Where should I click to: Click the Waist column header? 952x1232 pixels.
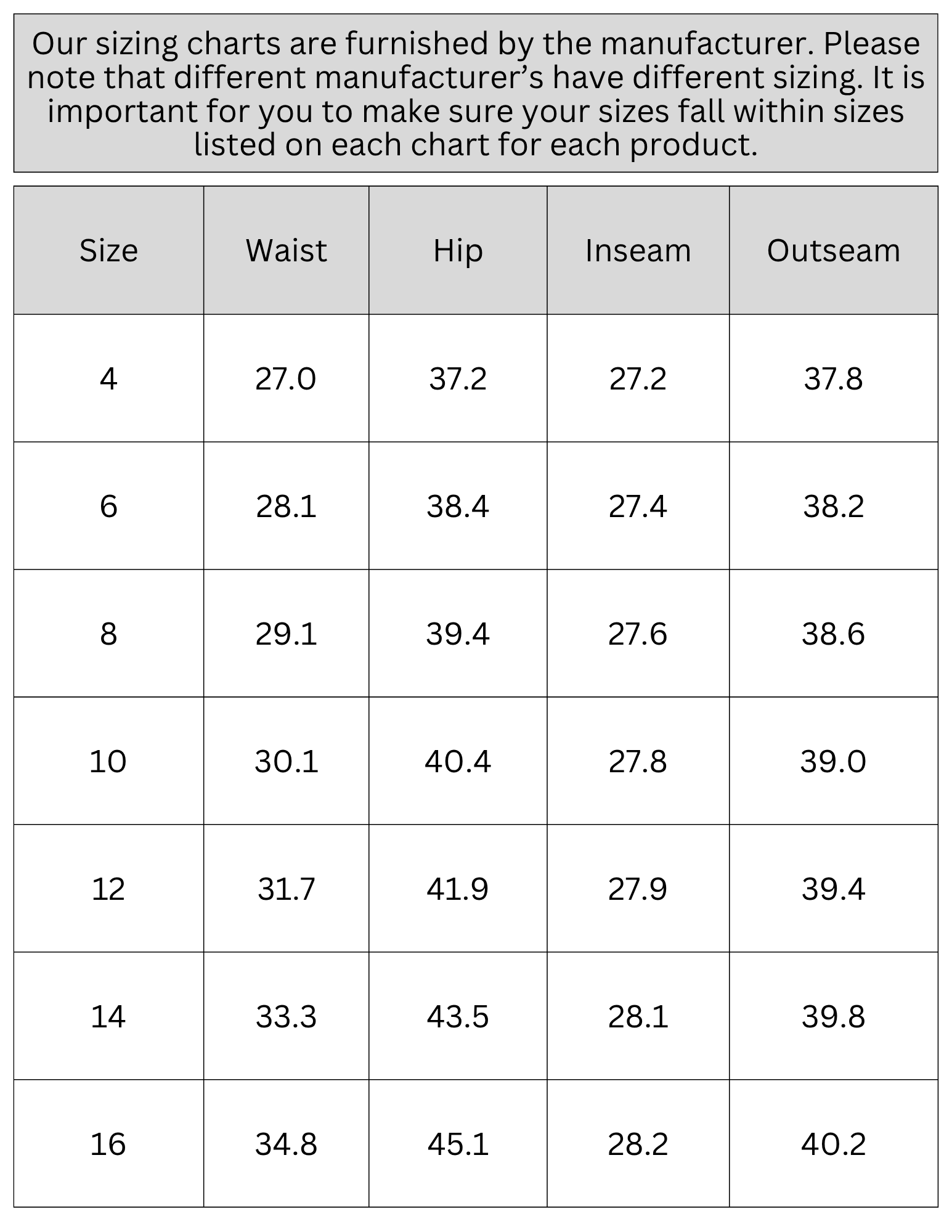click(287, 250)
